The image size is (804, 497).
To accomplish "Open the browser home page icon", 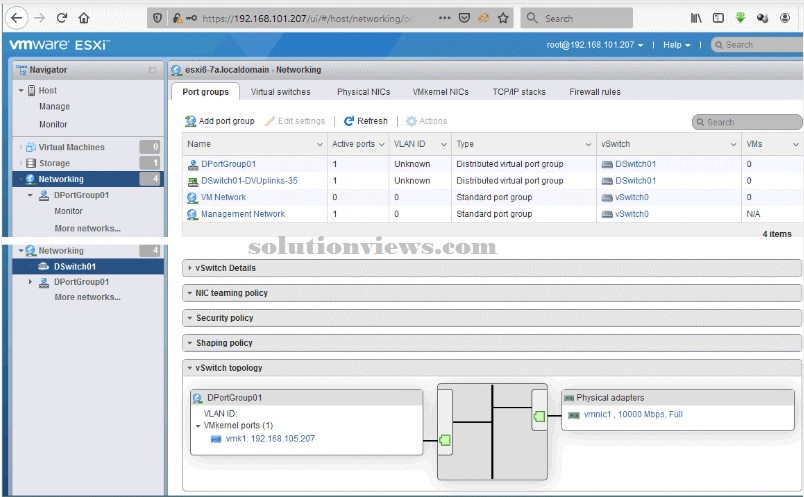I will tap(84, 18).
